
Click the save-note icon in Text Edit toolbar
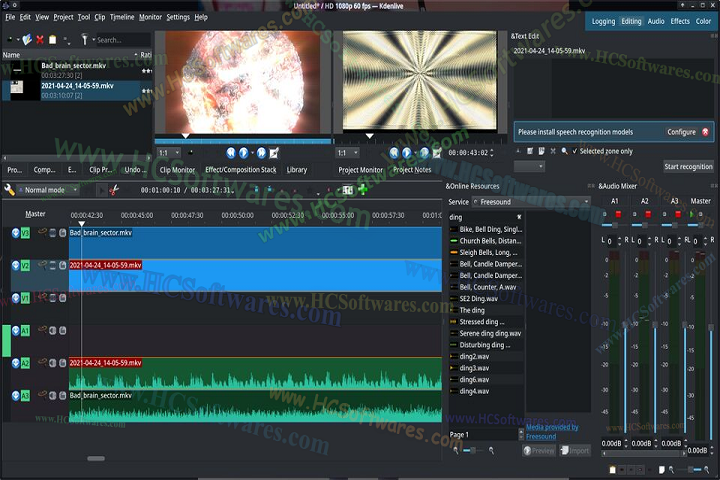coord(541,151)
